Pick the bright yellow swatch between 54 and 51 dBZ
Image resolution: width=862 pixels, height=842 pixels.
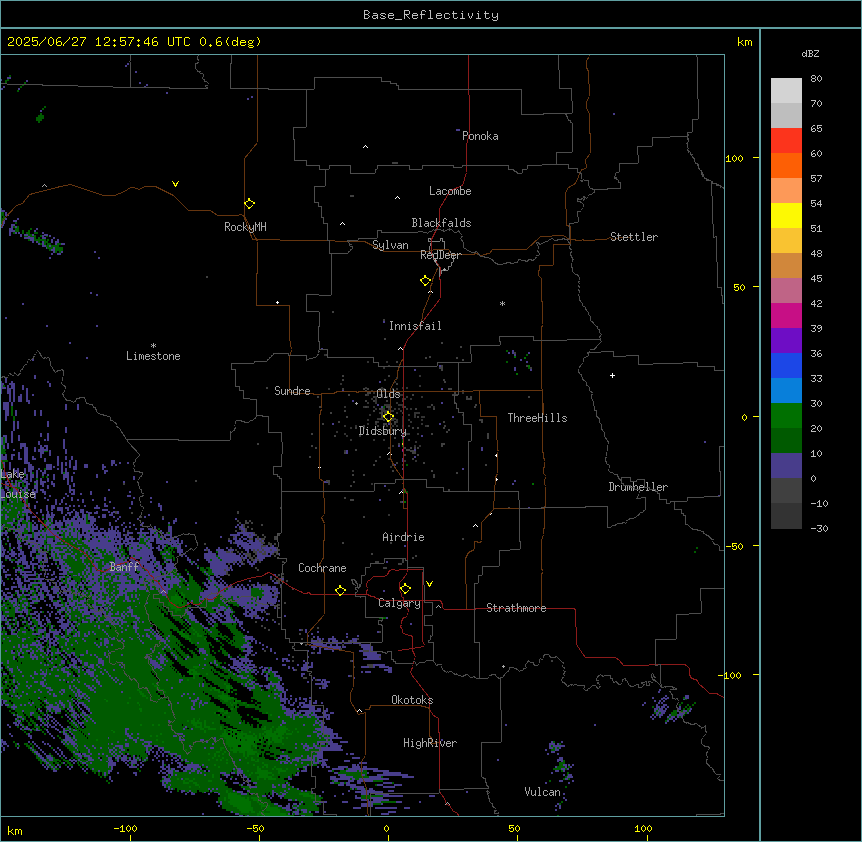tap(786, 215)
